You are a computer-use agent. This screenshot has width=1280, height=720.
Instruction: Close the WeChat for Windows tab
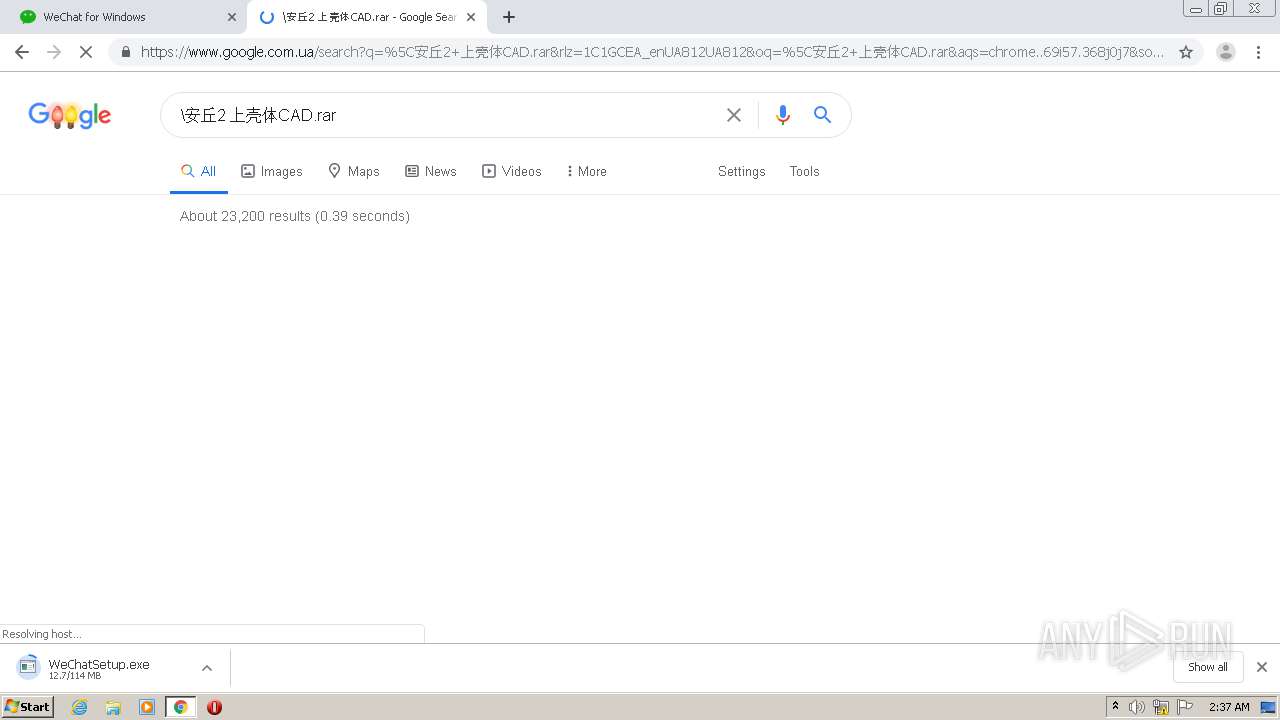232,17
